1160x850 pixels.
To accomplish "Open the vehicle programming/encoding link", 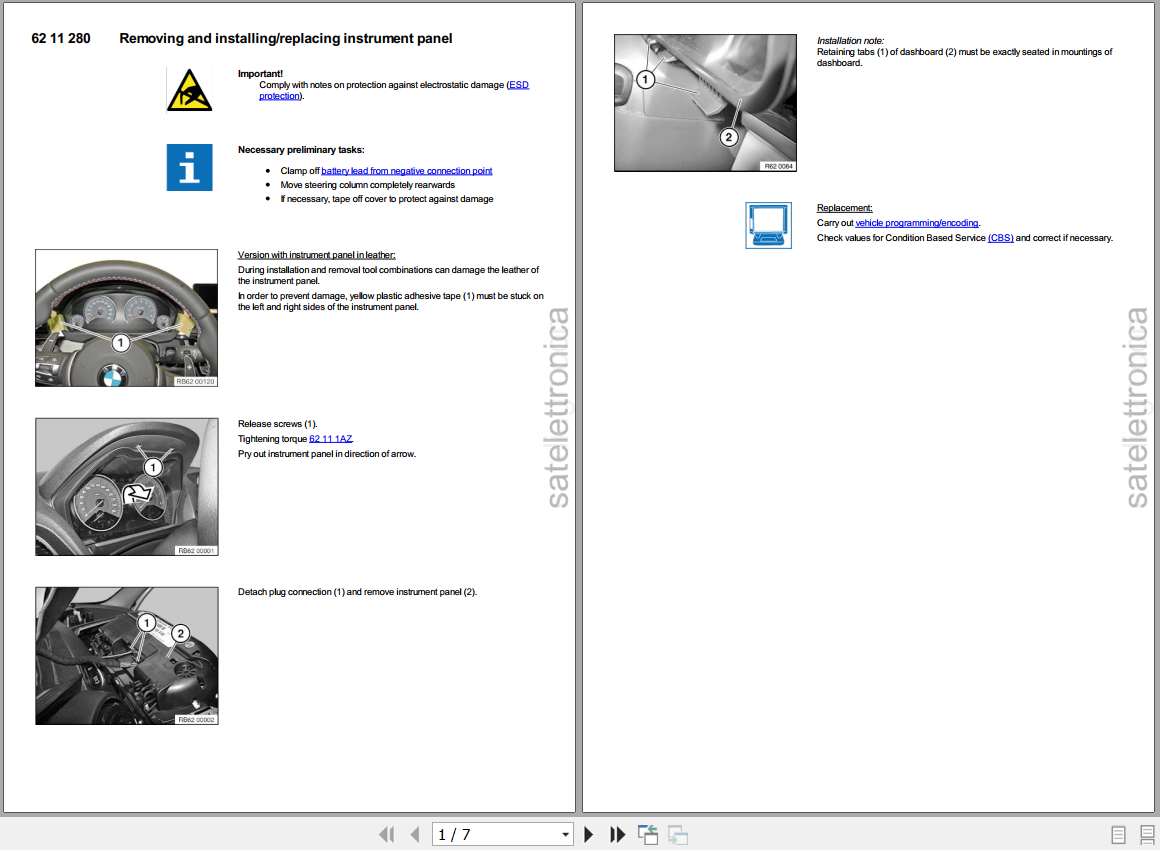I will click(917, 223).
